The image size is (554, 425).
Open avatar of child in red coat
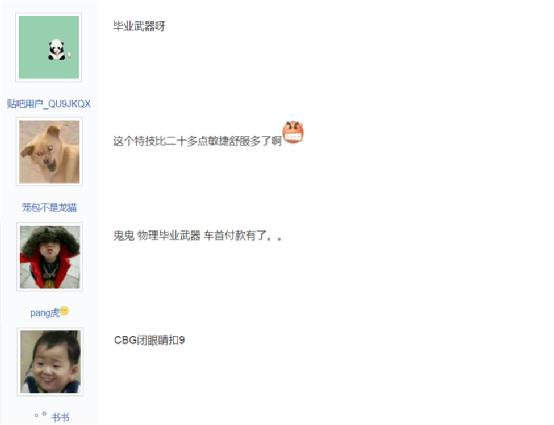(x=49, y=257)
